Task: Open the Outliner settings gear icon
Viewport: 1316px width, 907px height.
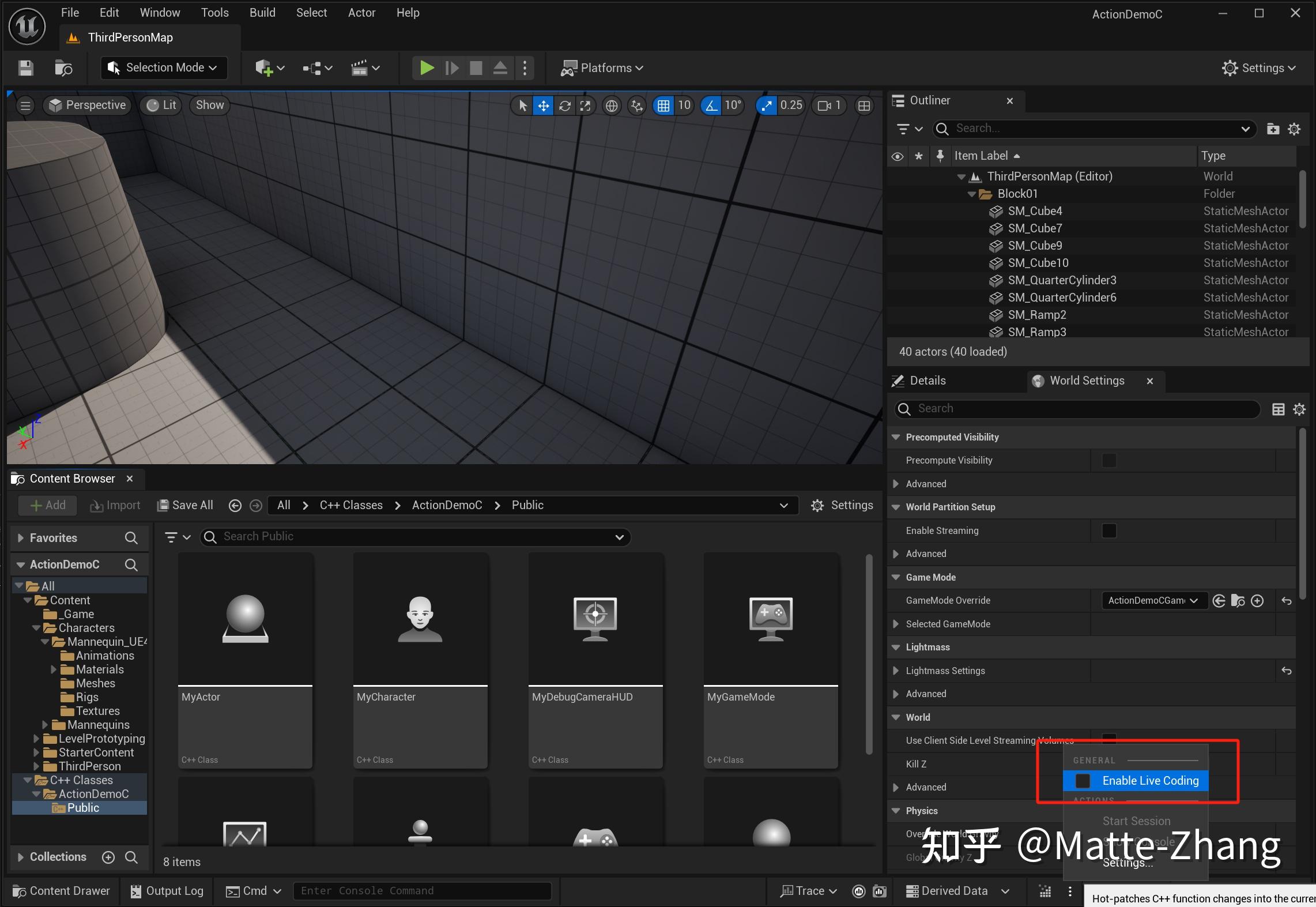Action: click(x=1294, y=129)
